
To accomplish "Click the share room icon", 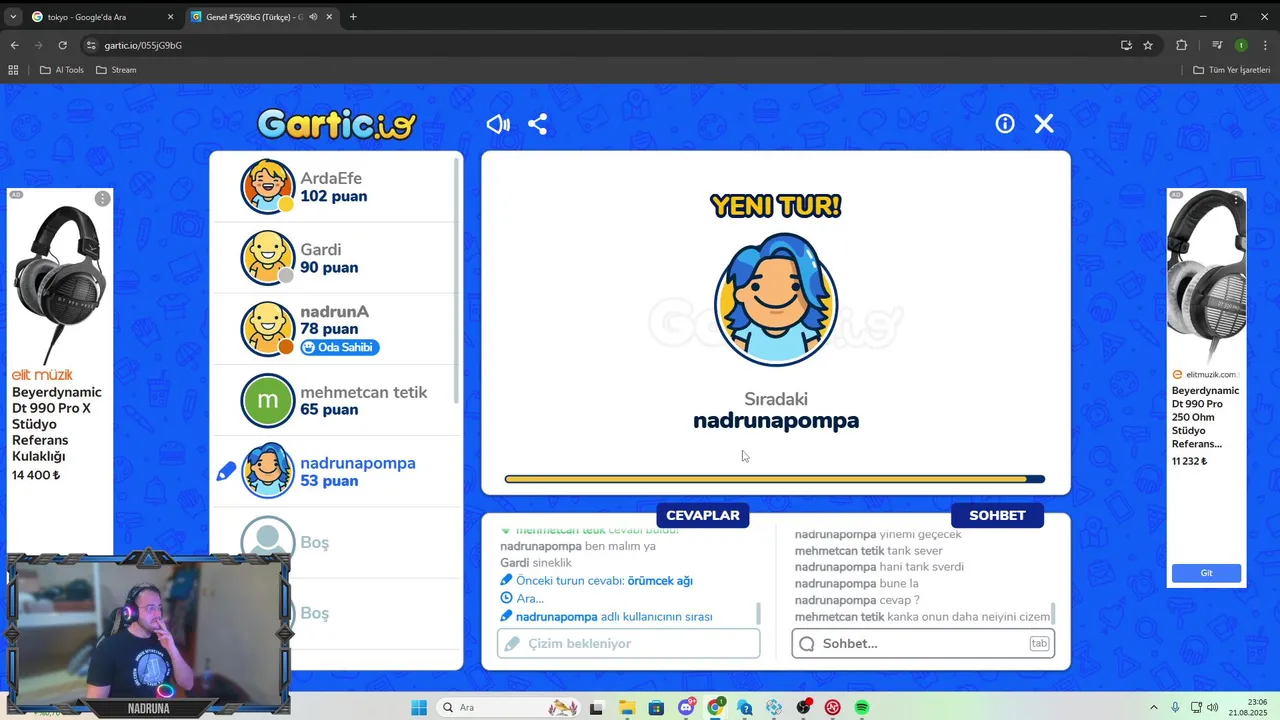I will (x=537, y=124).
